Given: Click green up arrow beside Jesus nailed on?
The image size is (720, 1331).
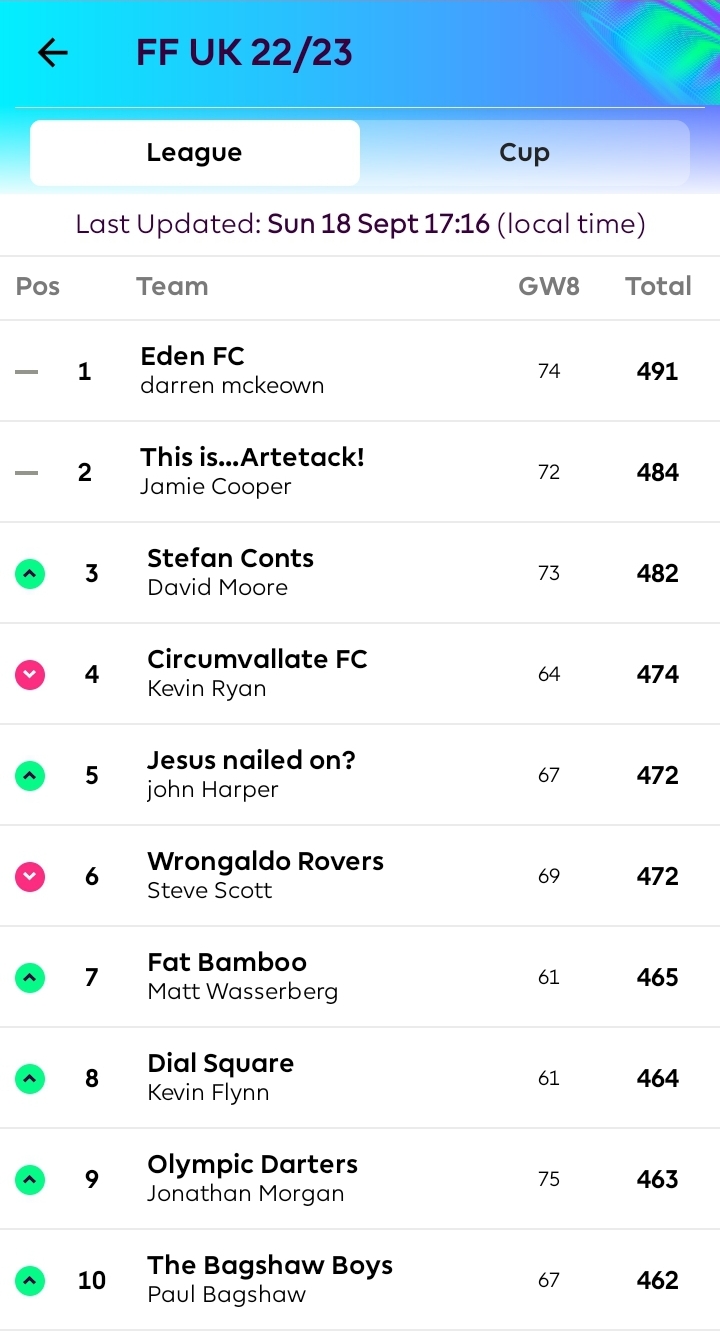Looking at the screenshot, I should pyautogui.click(x=30, y=776).
